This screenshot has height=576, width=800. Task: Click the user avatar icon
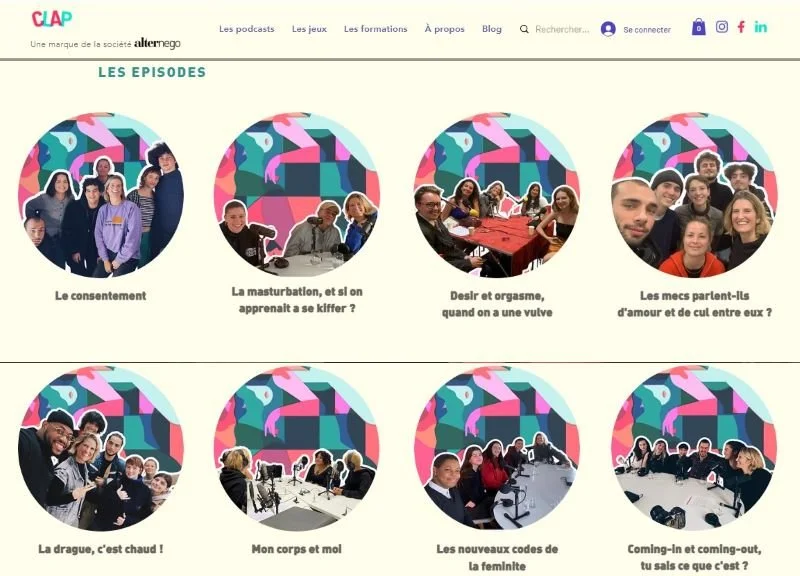[x=608, y=29]
